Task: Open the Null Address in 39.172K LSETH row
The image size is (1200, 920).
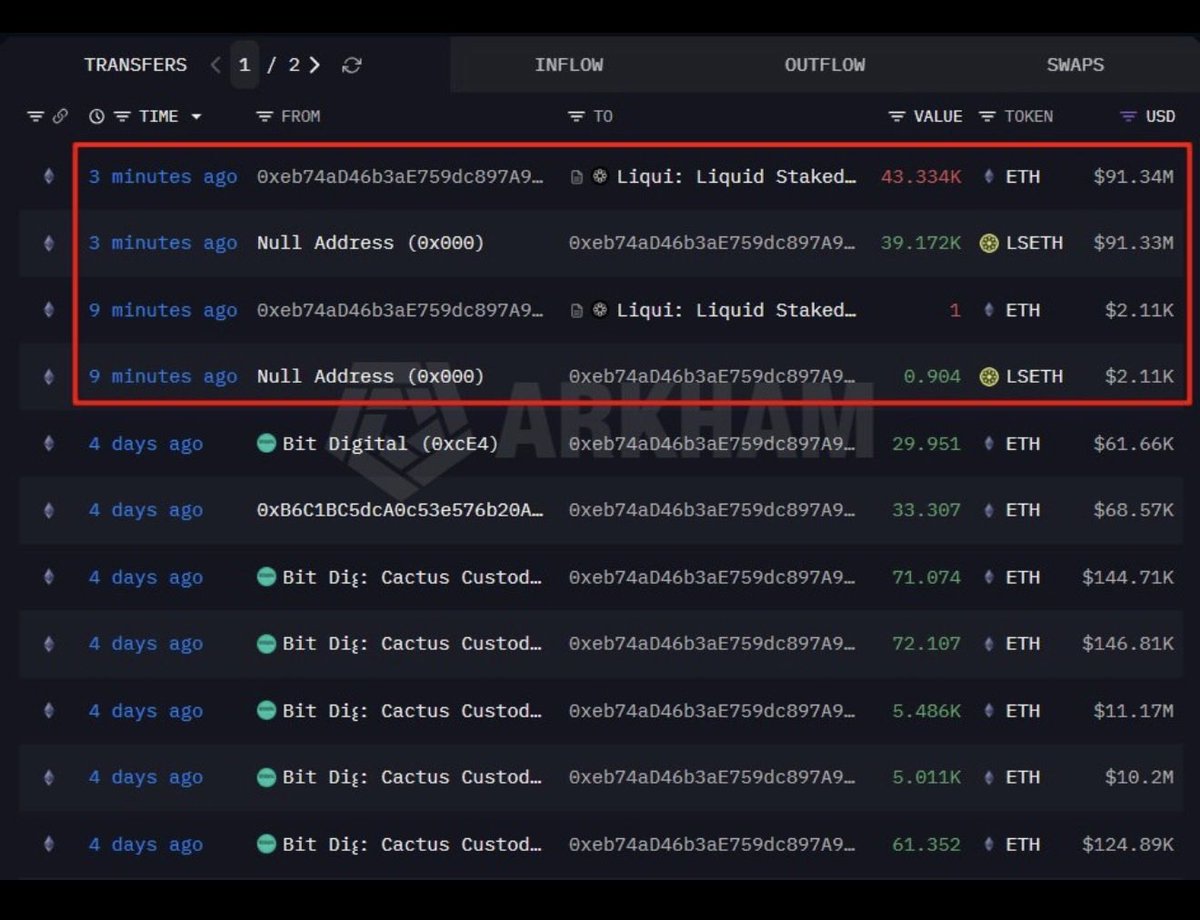Action: [370, 243]
